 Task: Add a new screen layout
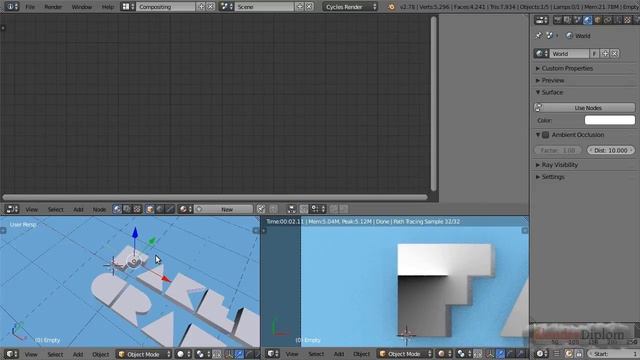(x=201, y=7)
